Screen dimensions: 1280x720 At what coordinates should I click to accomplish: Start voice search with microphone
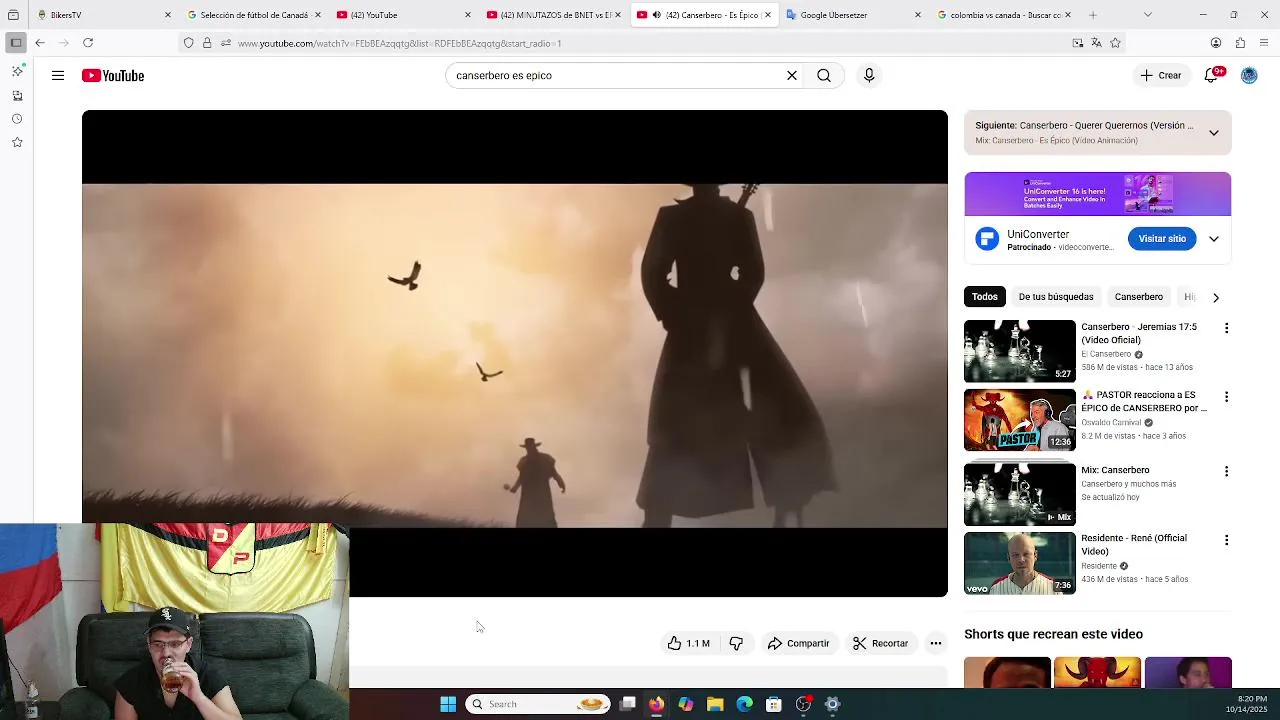click(869, 75)
